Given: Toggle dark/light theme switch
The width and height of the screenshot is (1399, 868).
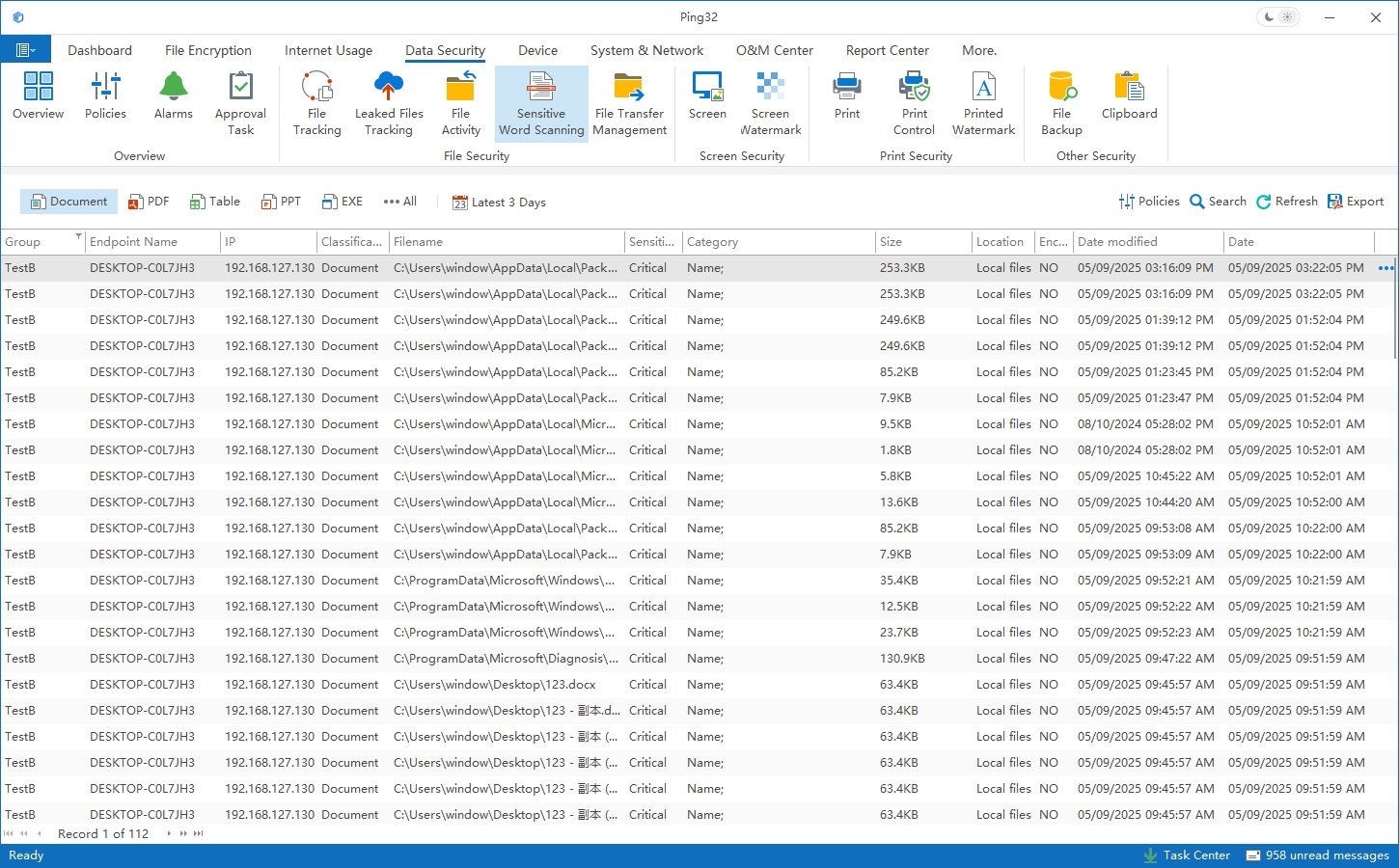Looking at the screenshot, I should pos(1278,17).
